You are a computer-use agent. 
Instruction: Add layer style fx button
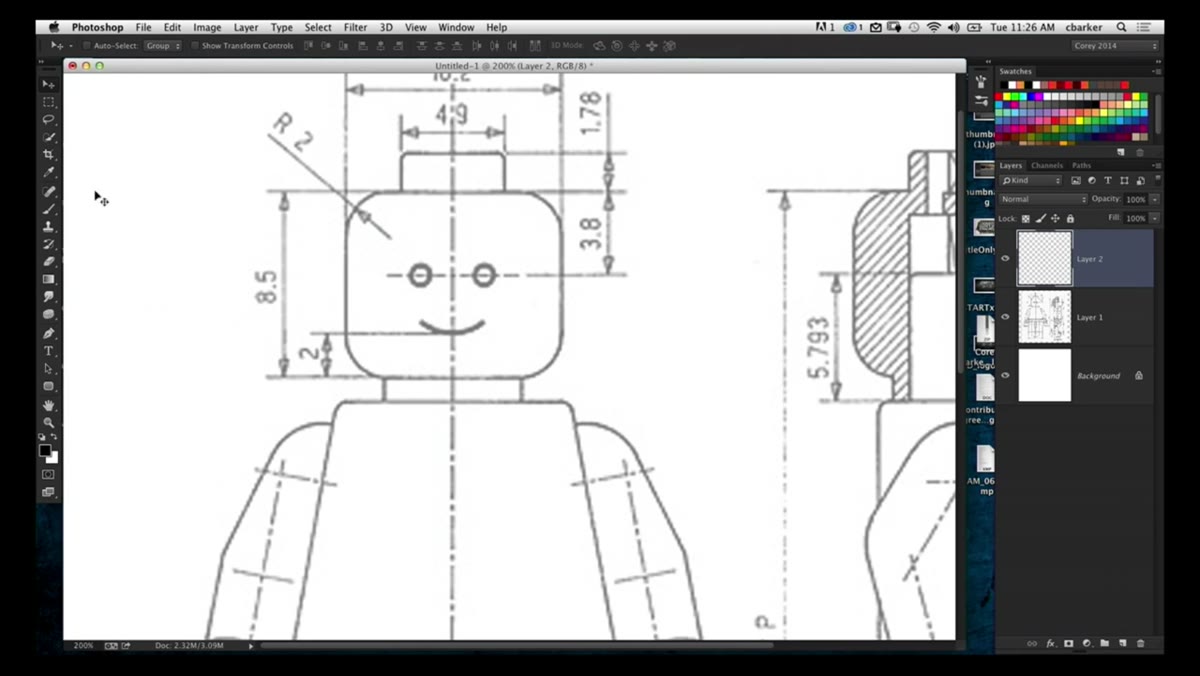tap(1051, 644)
